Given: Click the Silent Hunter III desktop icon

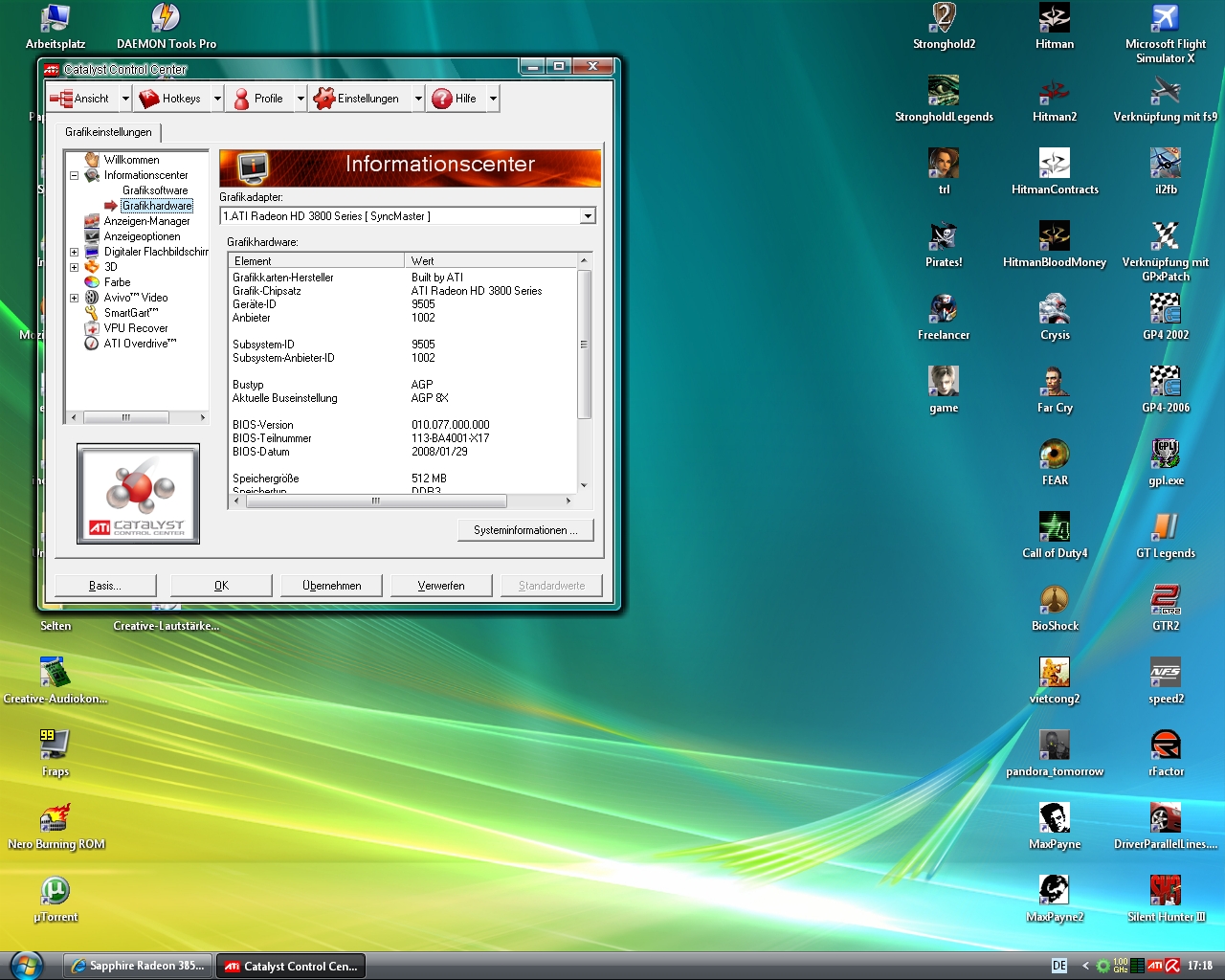Looking at the screenshot, I should (1166, 900).
